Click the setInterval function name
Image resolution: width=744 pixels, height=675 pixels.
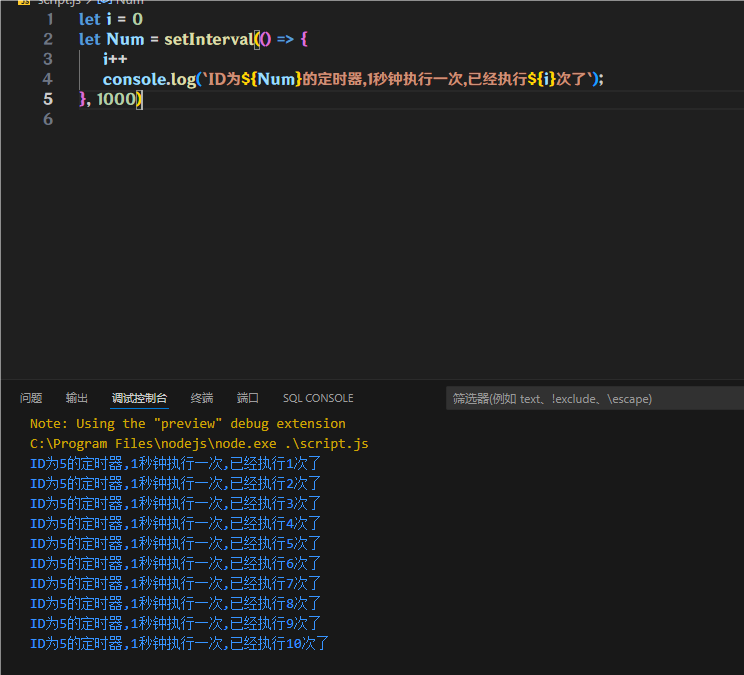pos(209,39)
